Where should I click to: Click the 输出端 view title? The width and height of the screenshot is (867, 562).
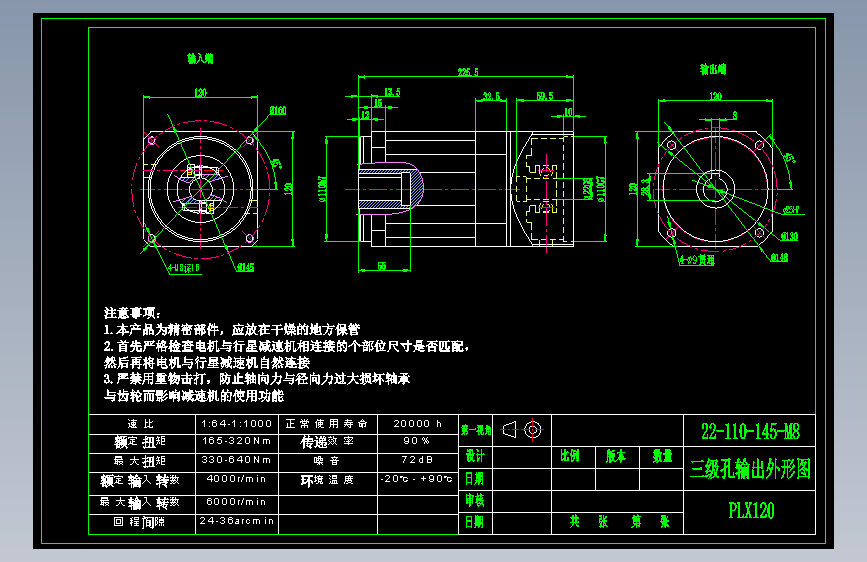point(713,69)
